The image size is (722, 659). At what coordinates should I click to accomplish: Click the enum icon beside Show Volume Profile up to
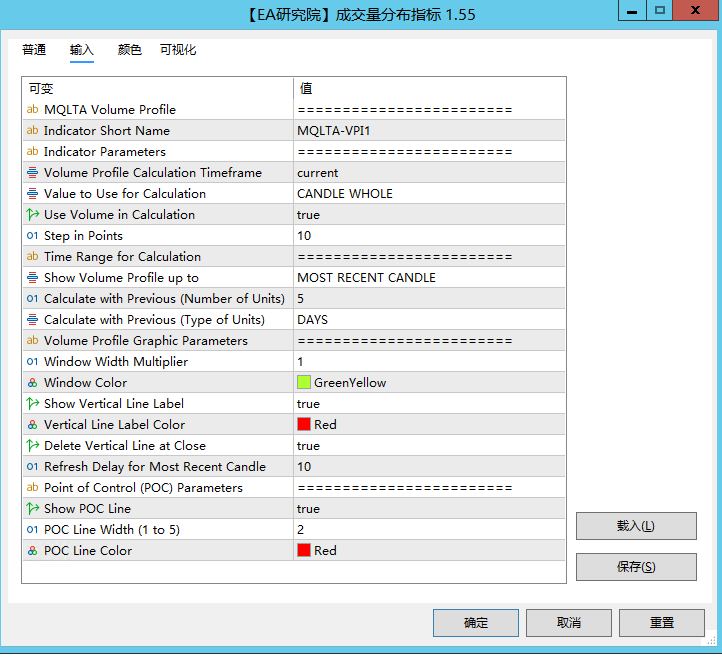tap(32, 278)
